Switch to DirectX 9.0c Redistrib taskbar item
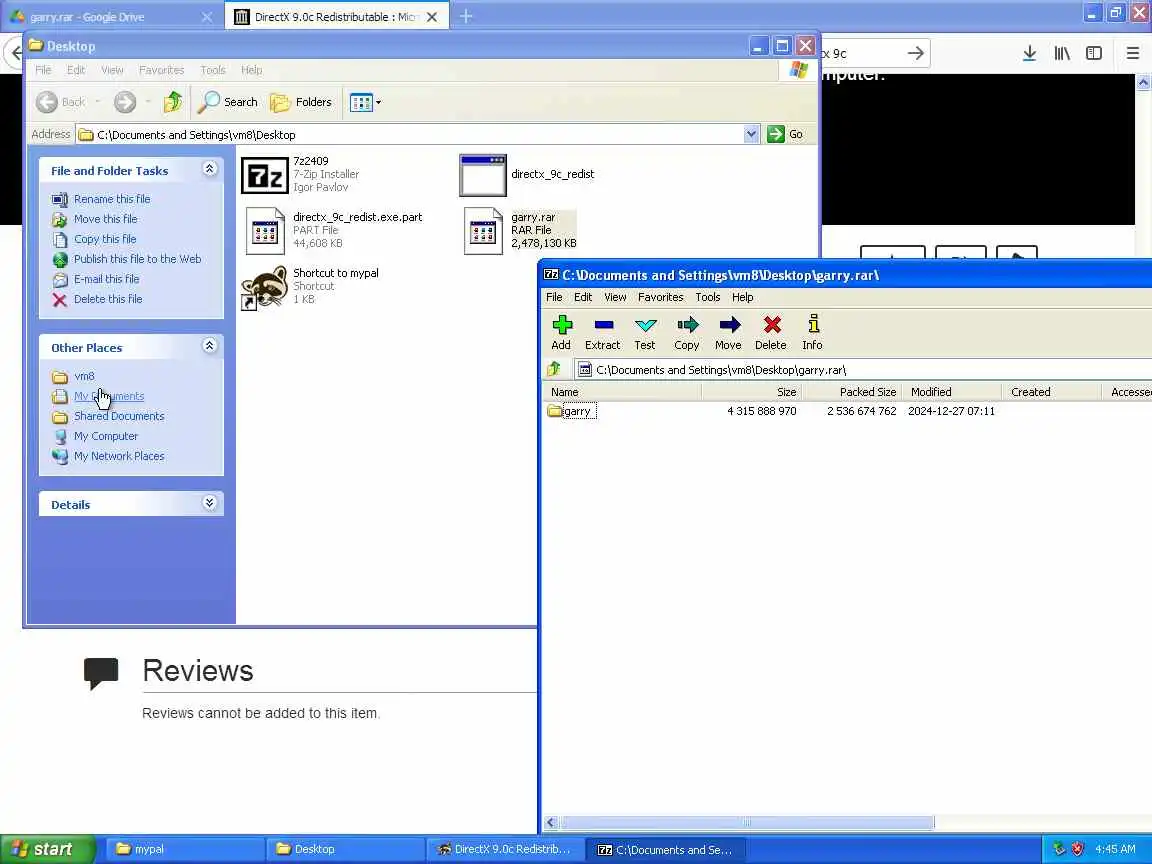1152x864 pixels. click(x=505, y=849)
